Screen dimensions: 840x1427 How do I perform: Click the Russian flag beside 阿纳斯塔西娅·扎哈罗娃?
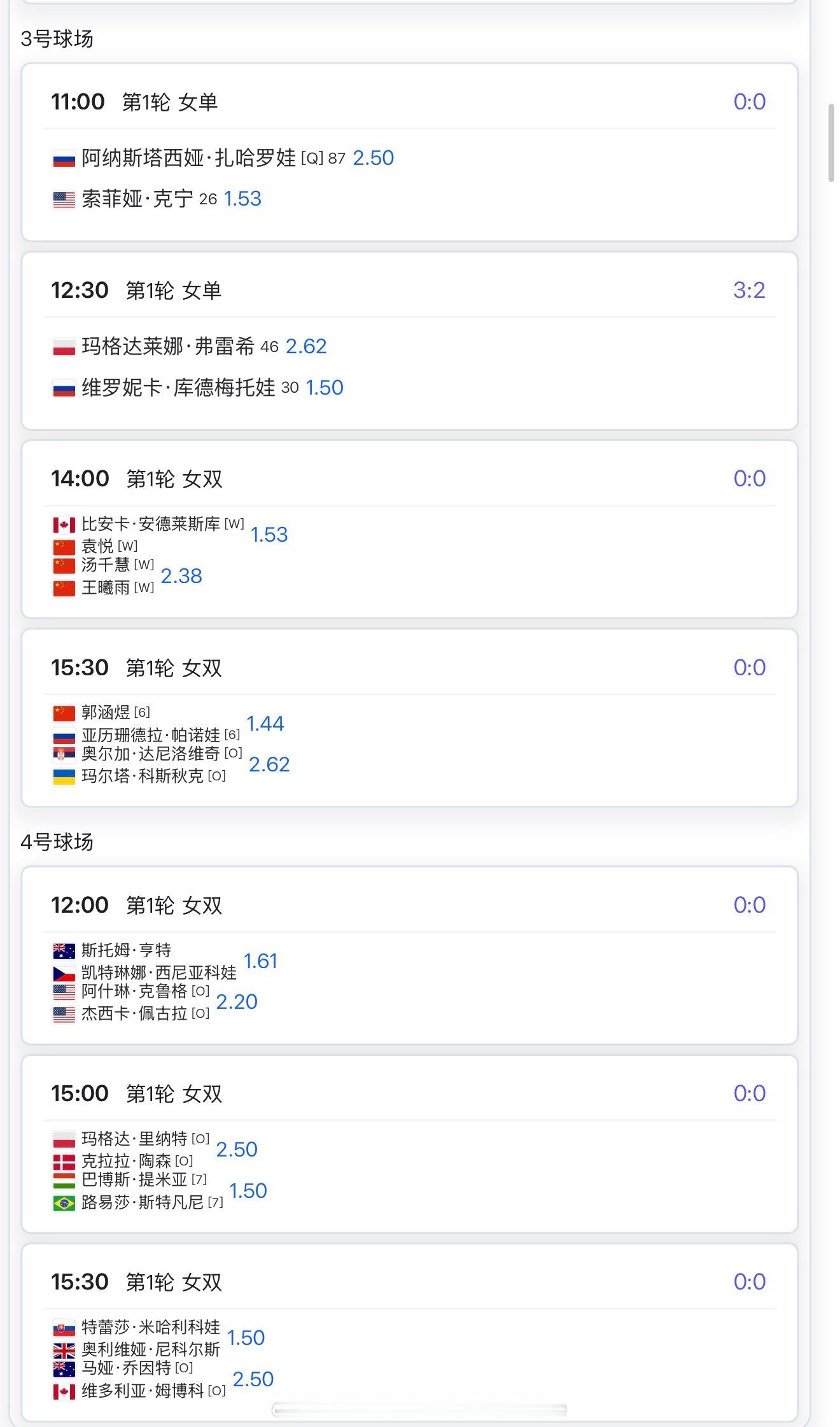[x=64, y=158]
